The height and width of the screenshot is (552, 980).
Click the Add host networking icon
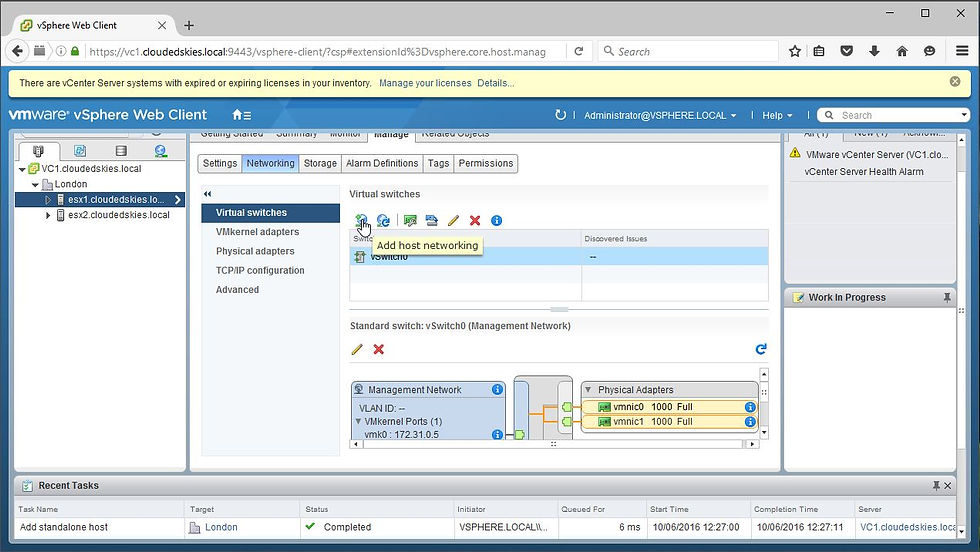pyautogui.click(x=361, y=221)
